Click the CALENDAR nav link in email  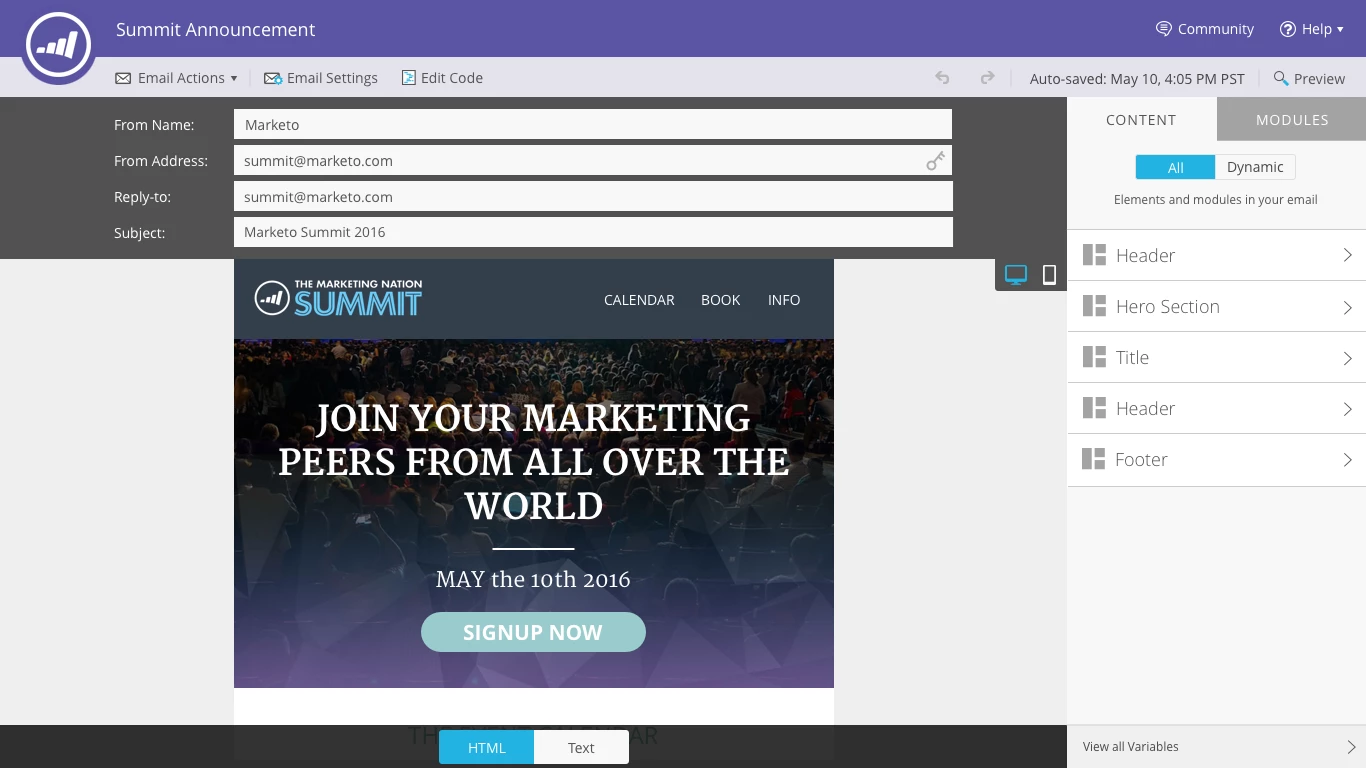pyautogui.click(x=639, y=300)
